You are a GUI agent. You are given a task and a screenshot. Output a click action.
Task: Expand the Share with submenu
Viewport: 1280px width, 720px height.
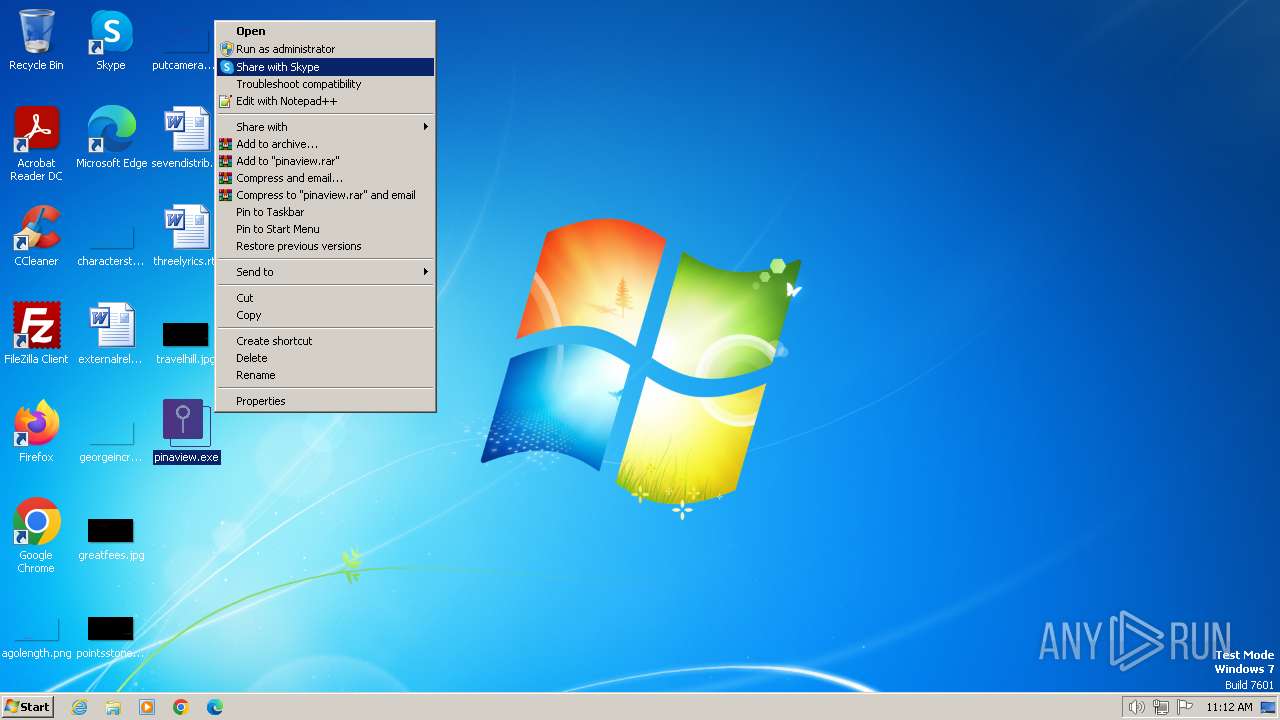point(326,127)
